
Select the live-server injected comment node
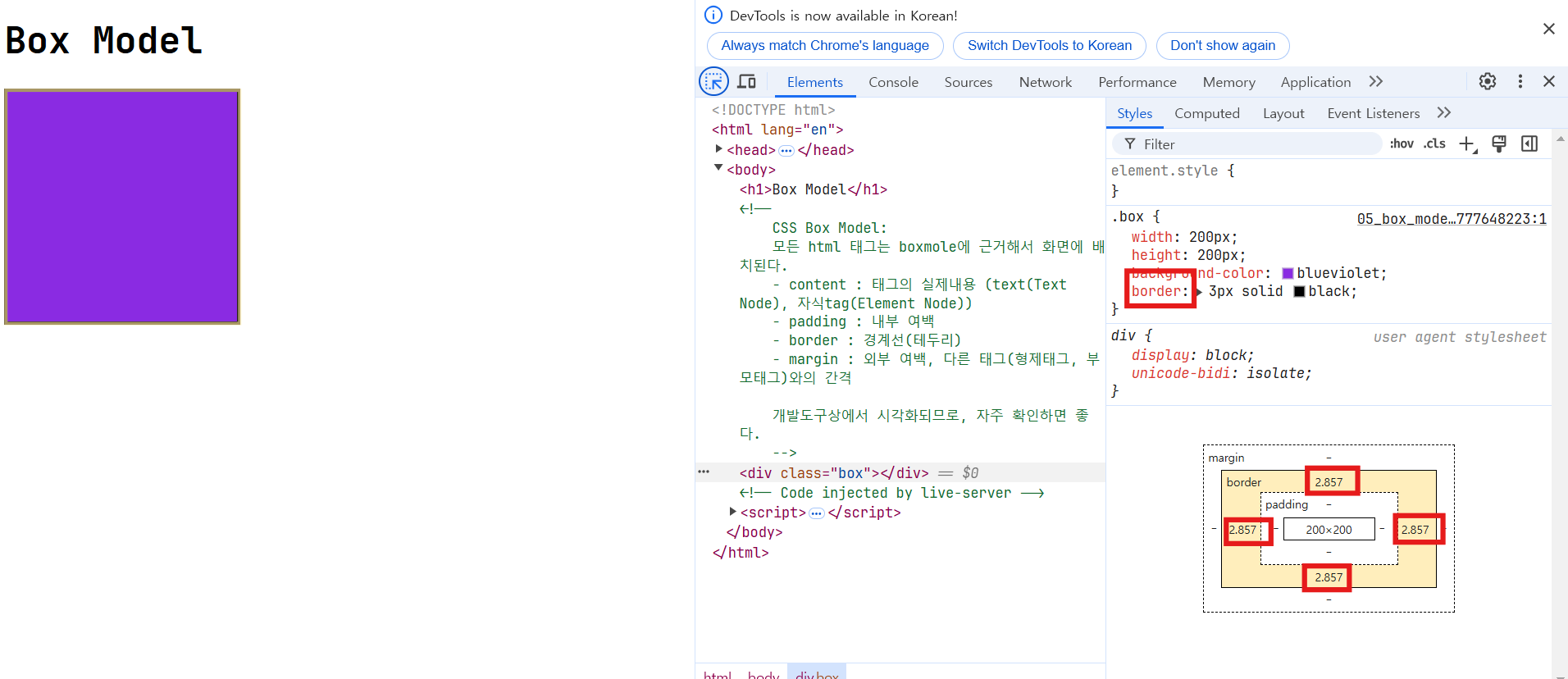891,493
